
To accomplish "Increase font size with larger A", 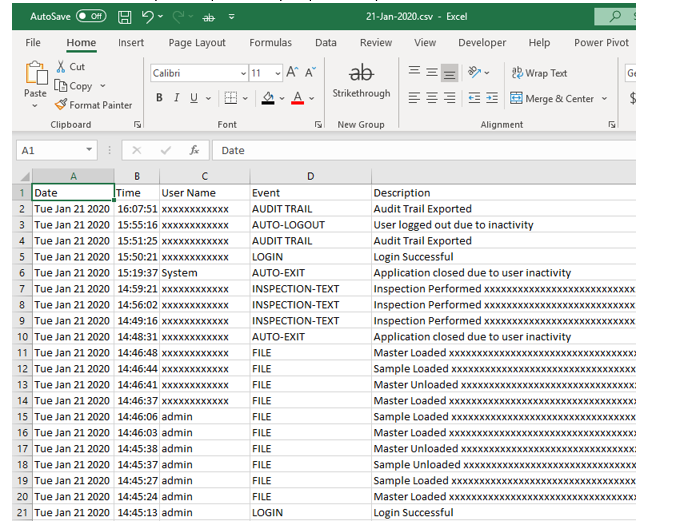I will (292, 73).
